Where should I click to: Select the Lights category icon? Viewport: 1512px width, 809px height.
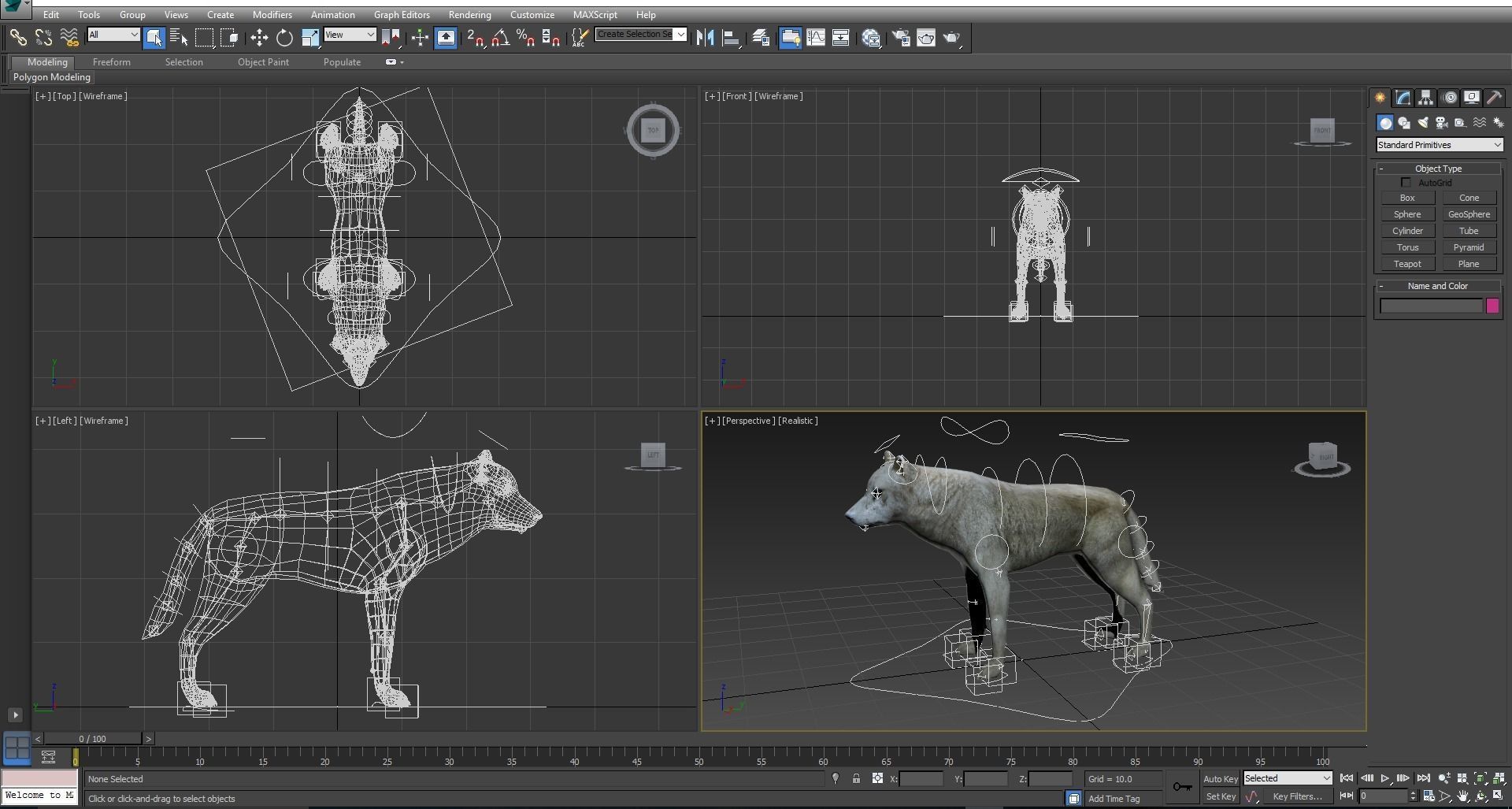[1423, 123]
